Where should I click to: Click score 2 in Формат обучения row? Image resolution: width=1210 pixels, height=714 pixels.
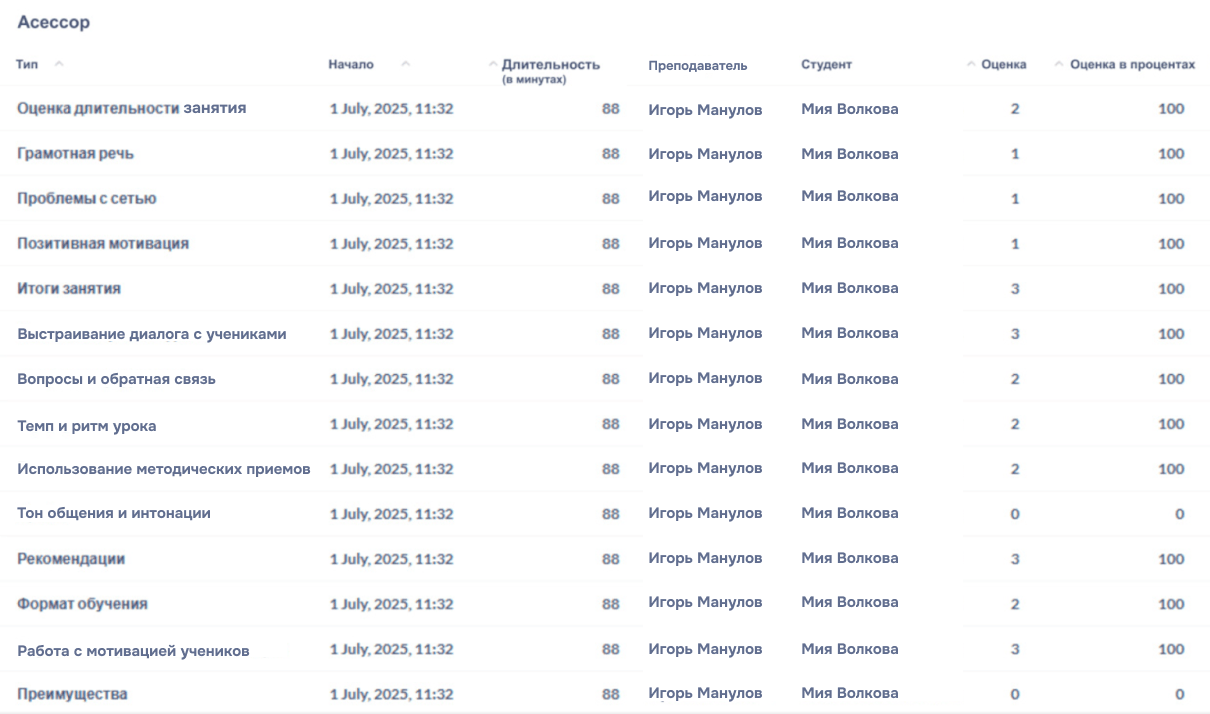point(1015,604)
